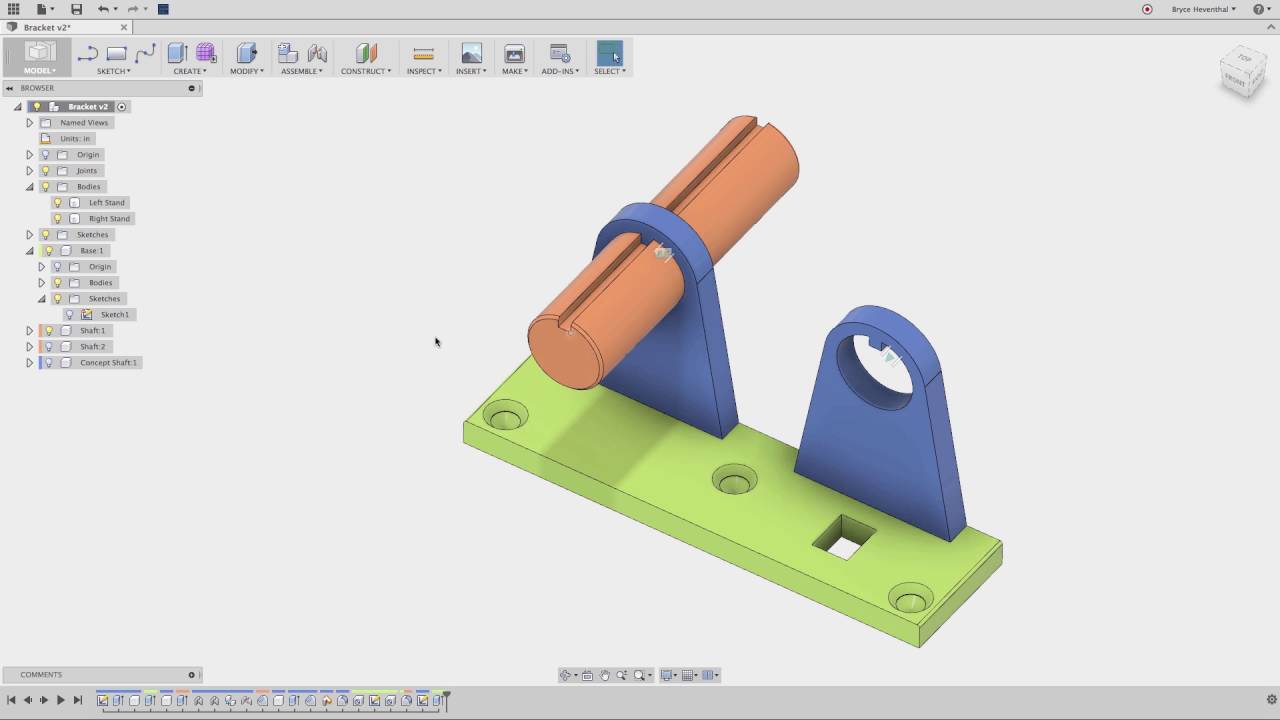Toggle visibility bulb of Concept Shaft:1
Image resolution: width=1280 pixels, height=720 pixels.
pyautogui.click(x=49, y=362)
